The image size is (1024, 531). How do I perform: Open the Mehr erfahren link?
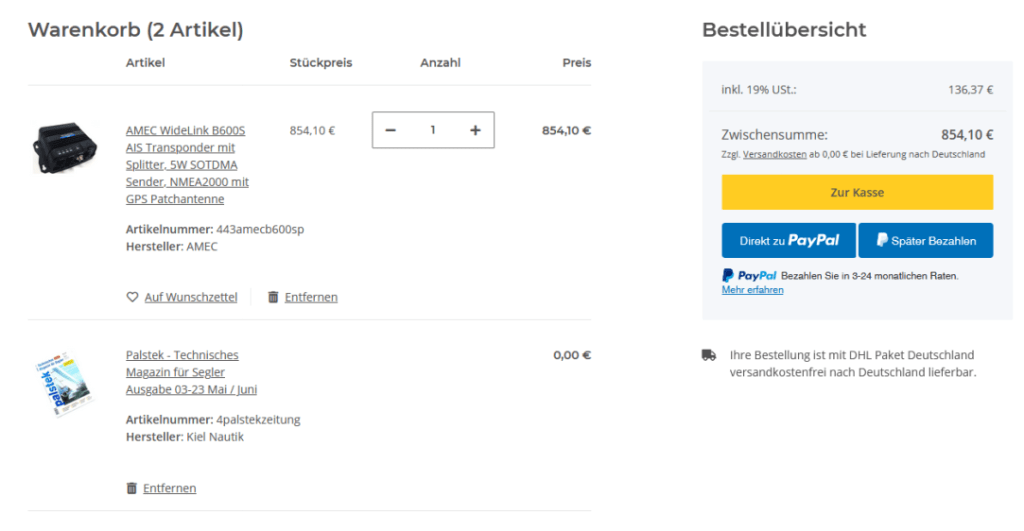point(752,290)
